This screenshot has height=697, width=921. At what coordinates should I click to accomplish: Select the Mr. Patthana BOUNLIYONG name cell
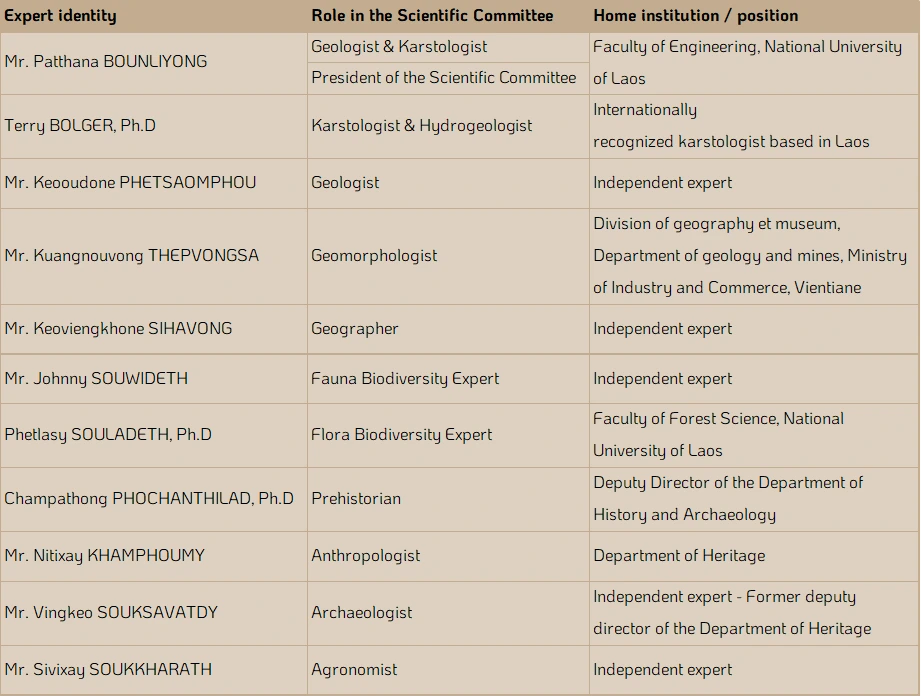(x=154, y=63)
